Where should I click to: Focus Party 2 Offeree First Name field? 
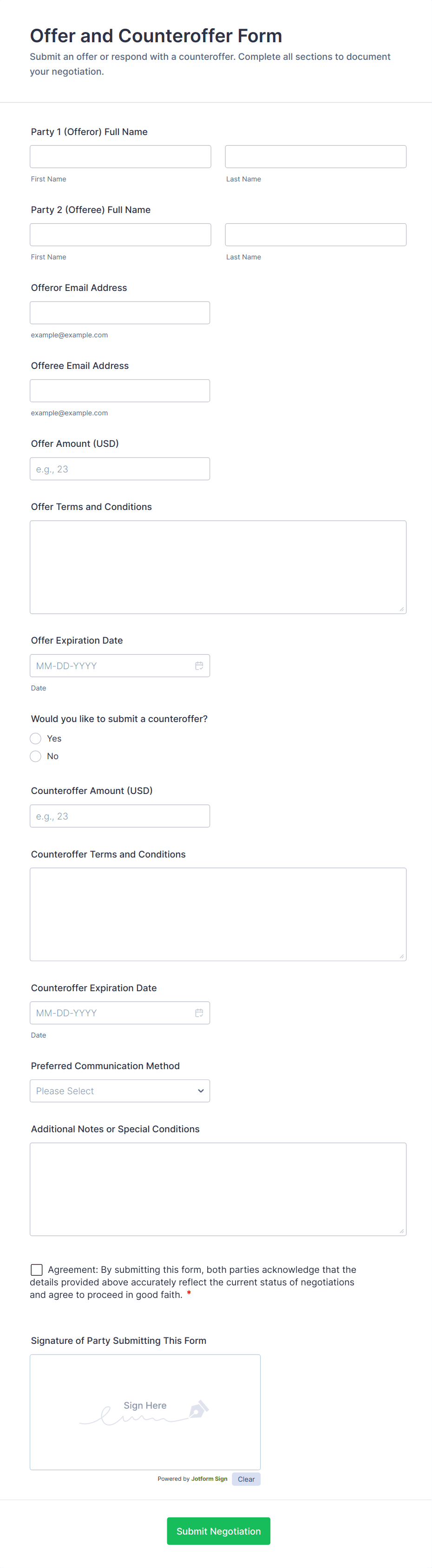coord(121,234)
